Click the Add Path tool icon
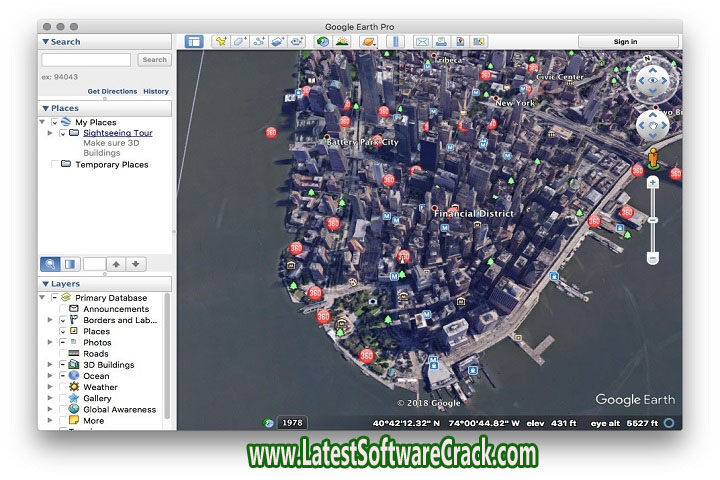The image size is (720, 480). click(258, 41)
